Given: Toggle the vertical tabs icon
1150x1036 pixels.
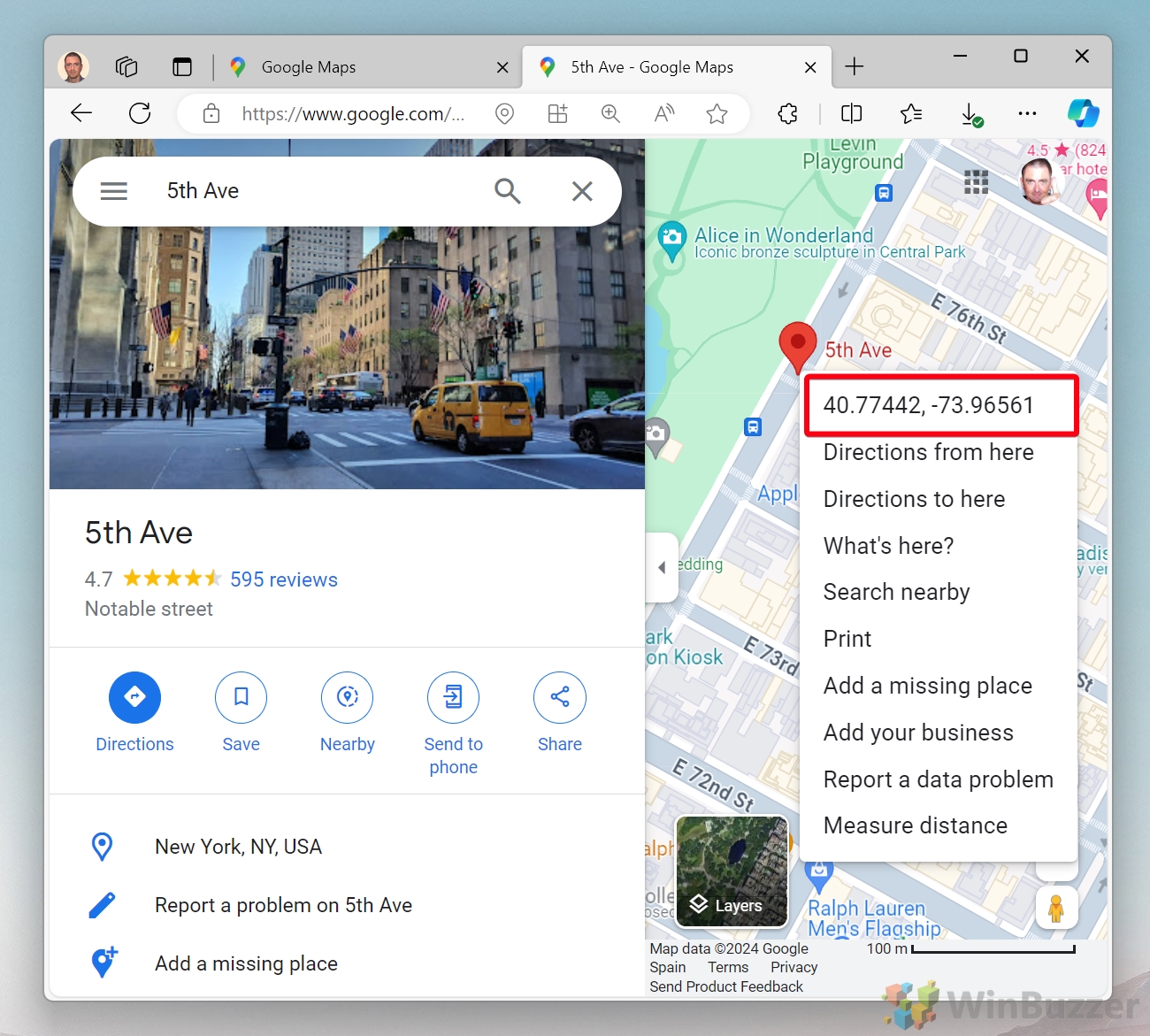Looking at the screenshot, I should (x=182, y=67).
